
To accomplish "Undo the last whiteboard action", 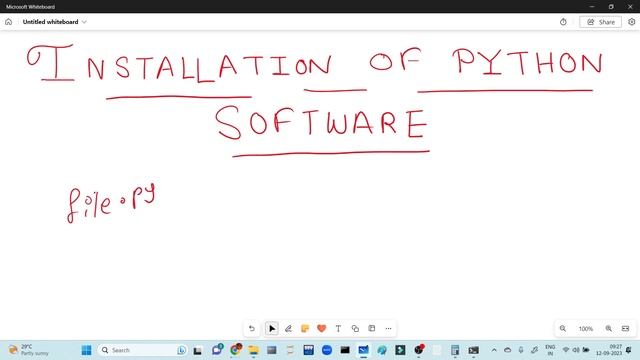I will (x=251, y=329).
